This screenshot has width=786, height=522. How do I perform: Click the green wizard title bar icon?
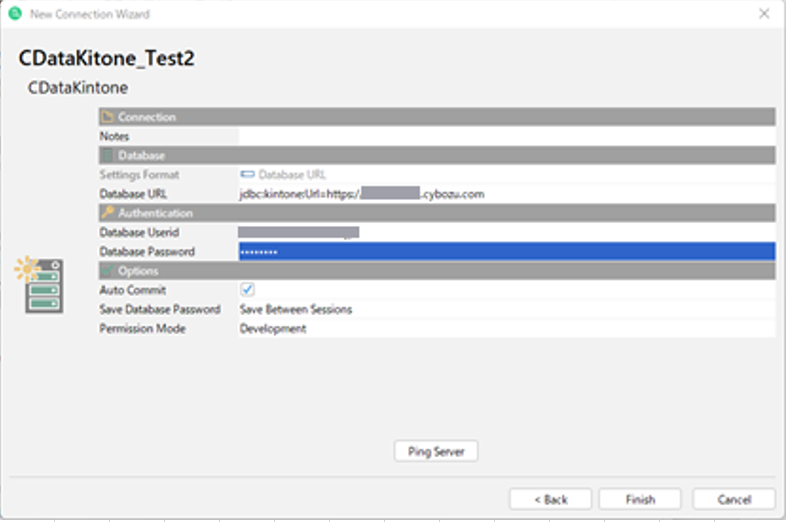pos(15,14)
